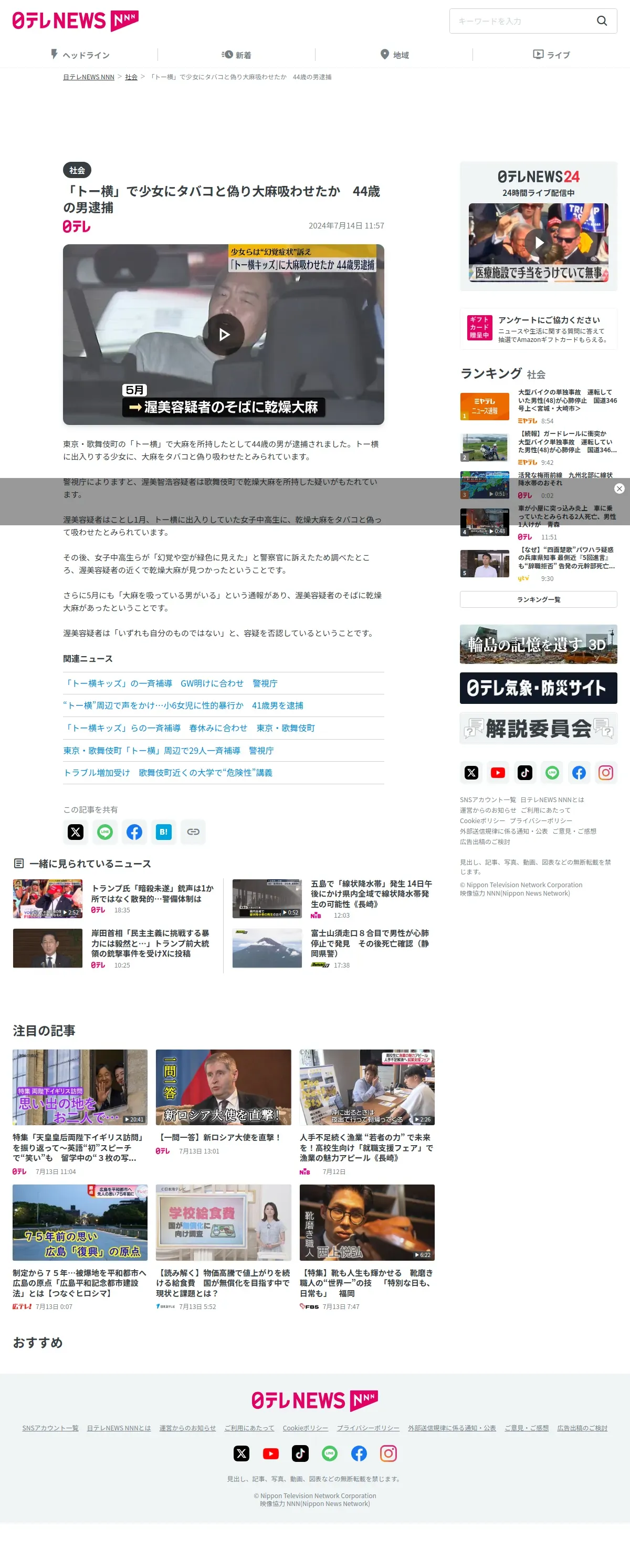Screen dimensions: 630x1568
Task: Open Instagram icon in sidebar
Action: pos(606,772)
